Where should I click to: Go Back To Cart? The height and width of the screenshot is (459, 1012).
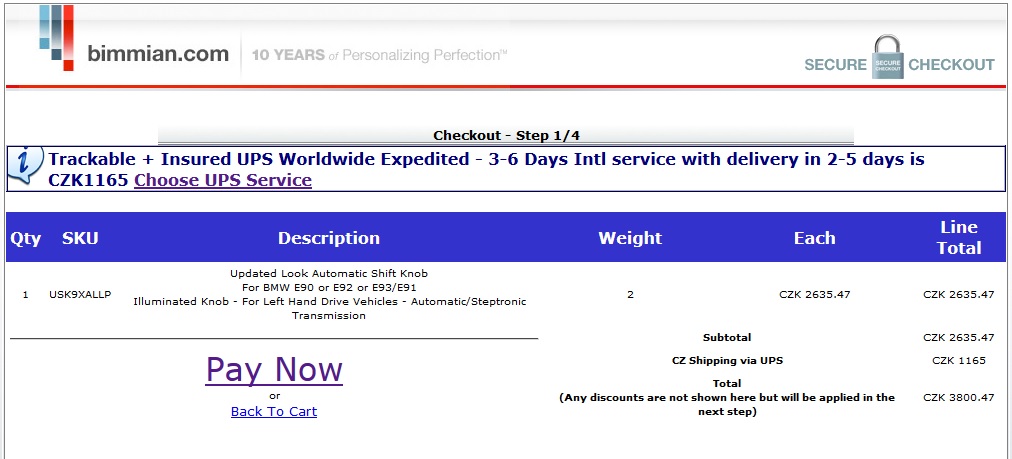pyautogui.click(x=274, y=411)
